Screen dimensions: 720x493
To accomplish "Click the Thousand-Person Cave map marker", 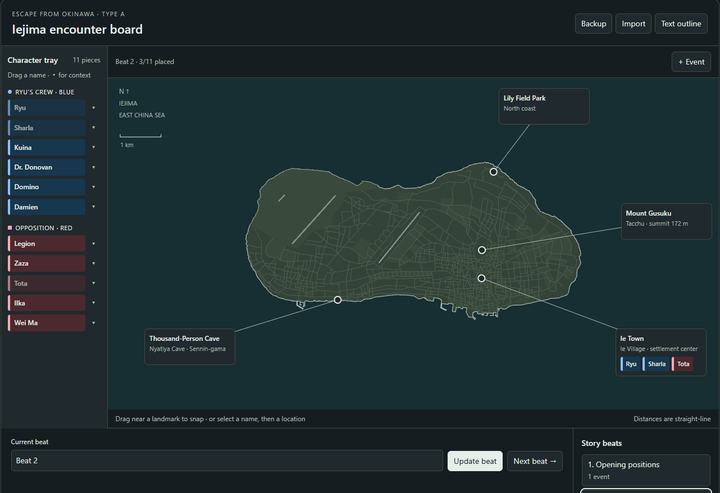I will (x=338, y=300).
